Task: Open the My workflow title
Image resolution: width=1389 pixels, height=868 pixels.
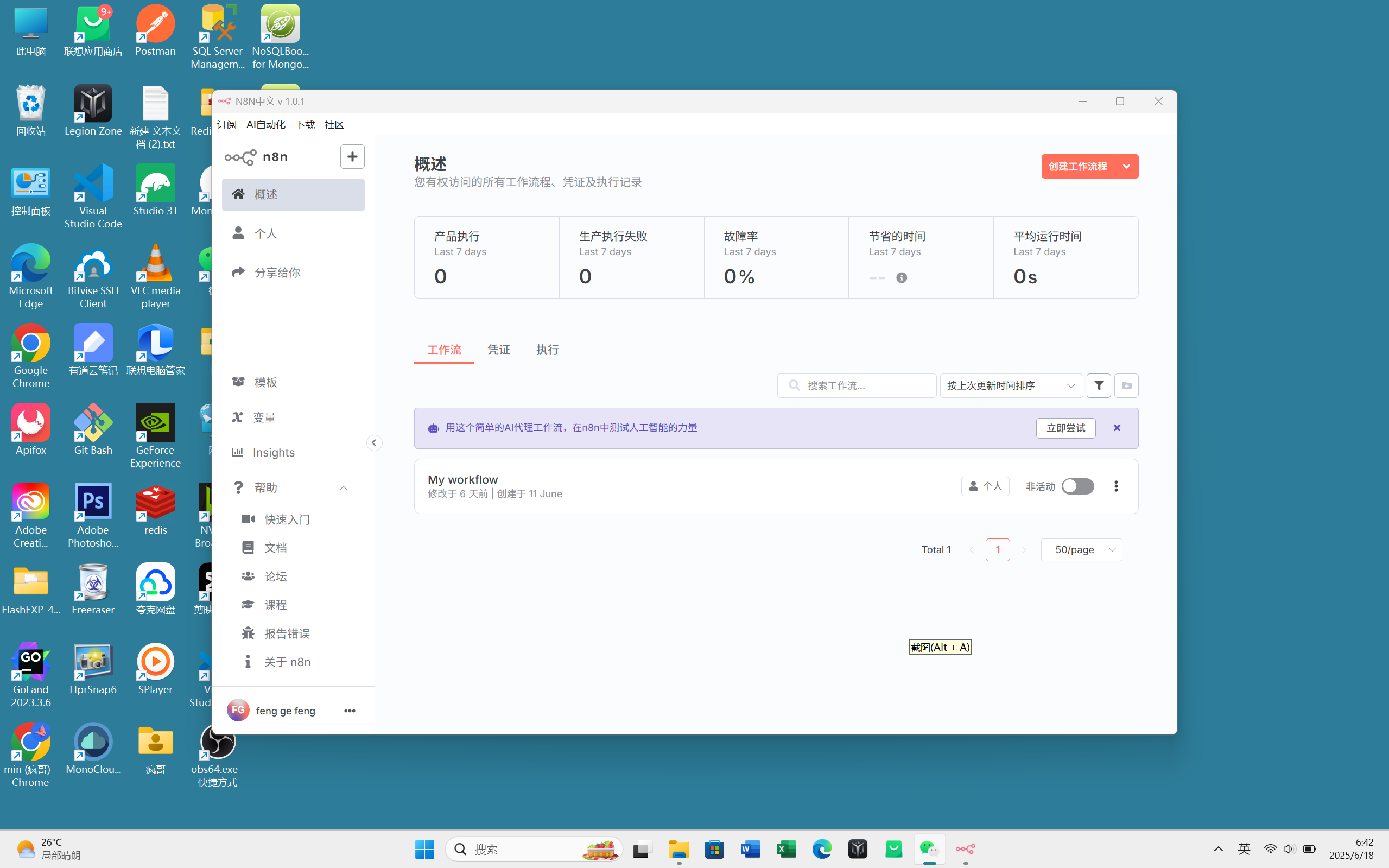Action: [462, 479]
